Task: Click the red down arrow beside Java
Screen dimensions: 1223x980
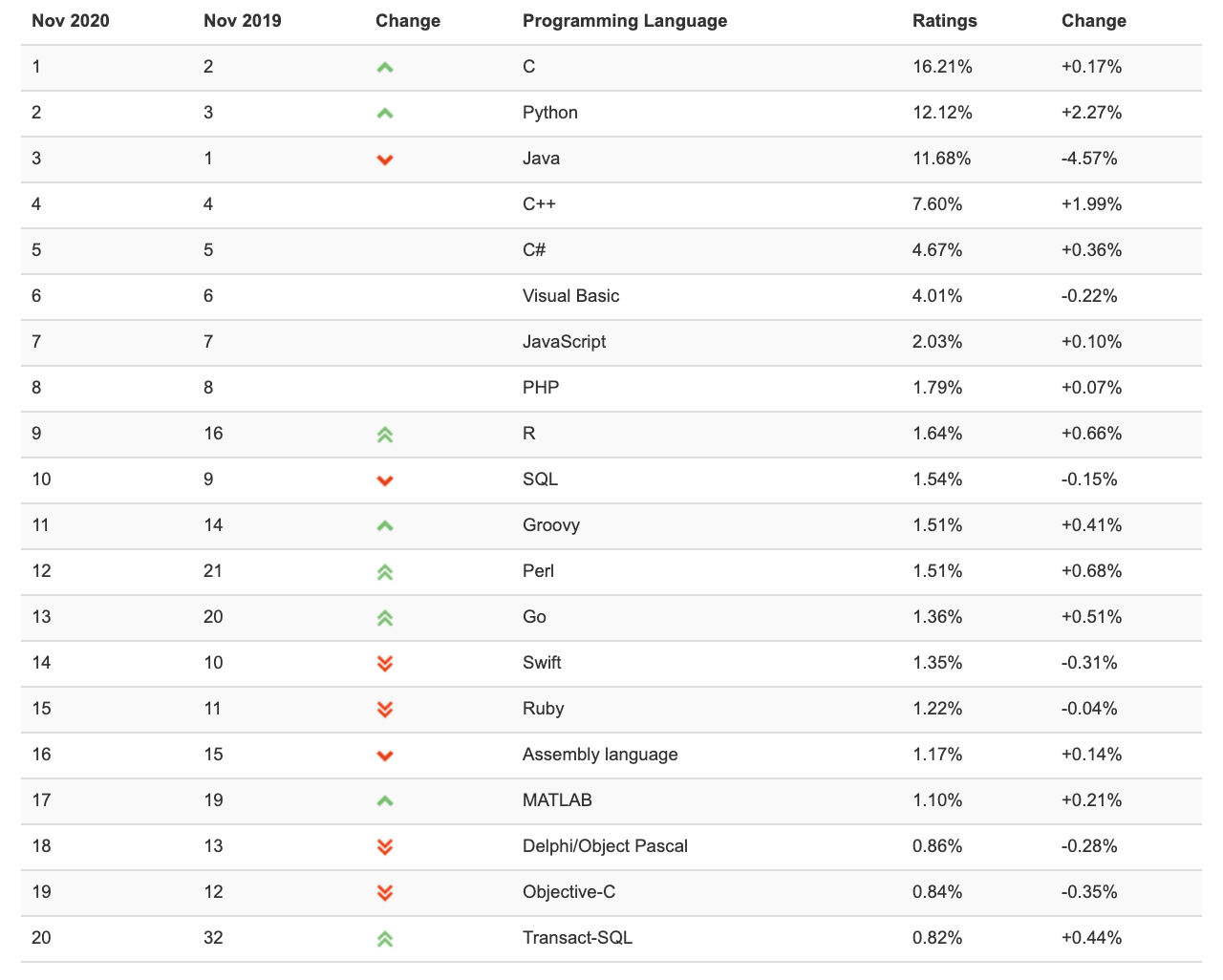Action: 385,160
